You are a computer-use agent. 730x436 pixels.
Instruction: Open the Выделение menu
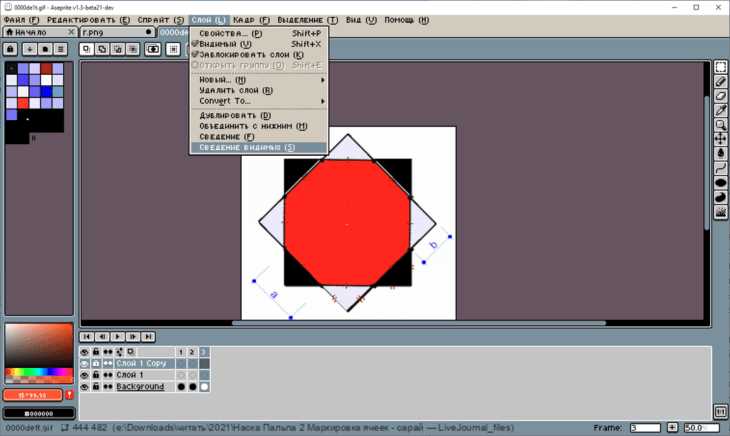(307, 20)
